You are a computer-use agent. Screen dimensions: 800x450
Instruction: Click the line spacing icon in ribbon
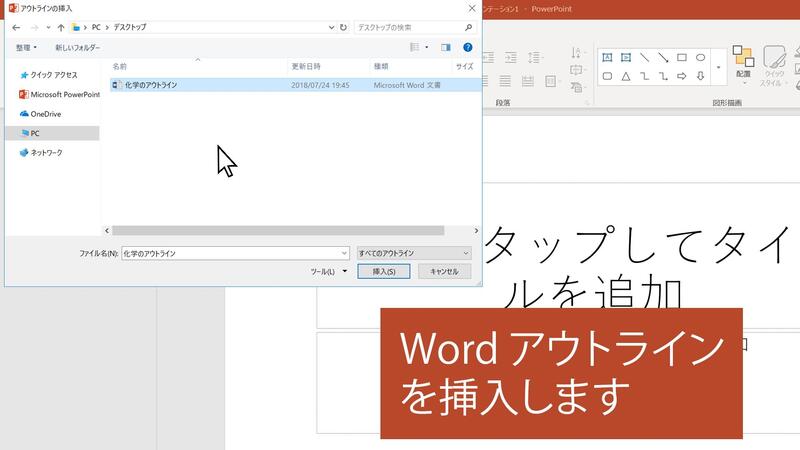click(534, 58)
